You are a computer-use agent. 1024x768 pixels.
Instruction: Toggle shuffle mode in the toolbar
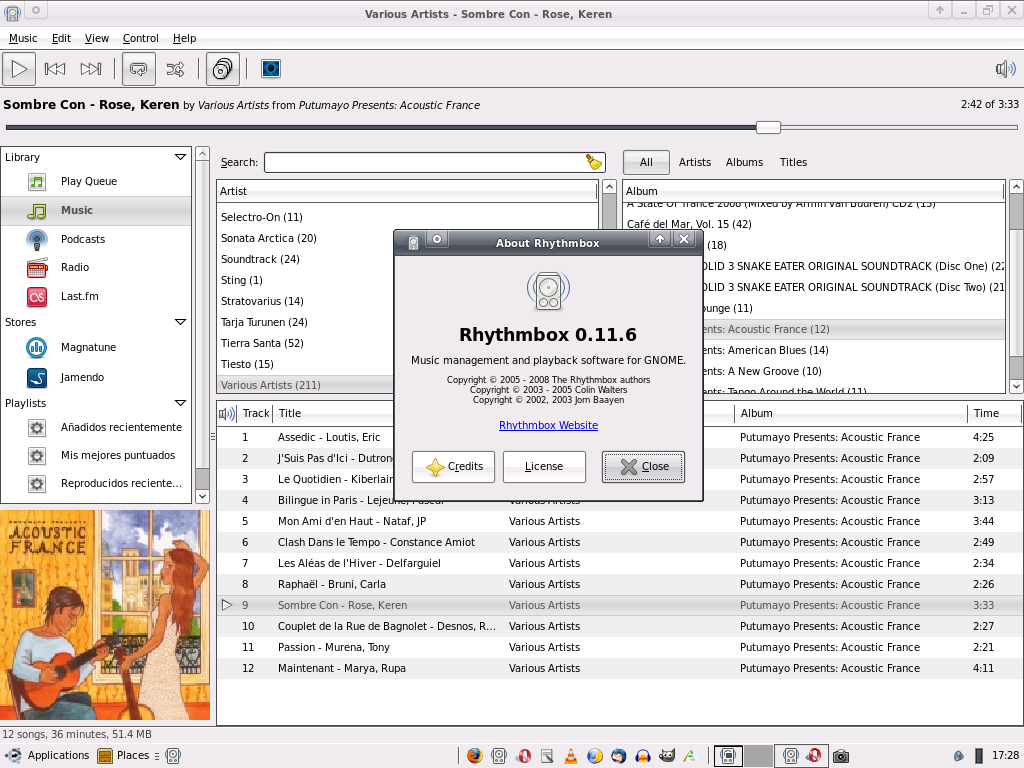point(175,69)
